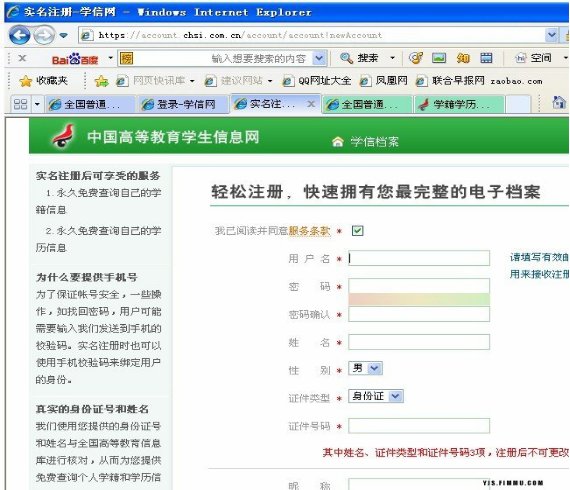
Task: Expand the address bar history dropdown
Action: pyautogui.click(x=552, y=35)
